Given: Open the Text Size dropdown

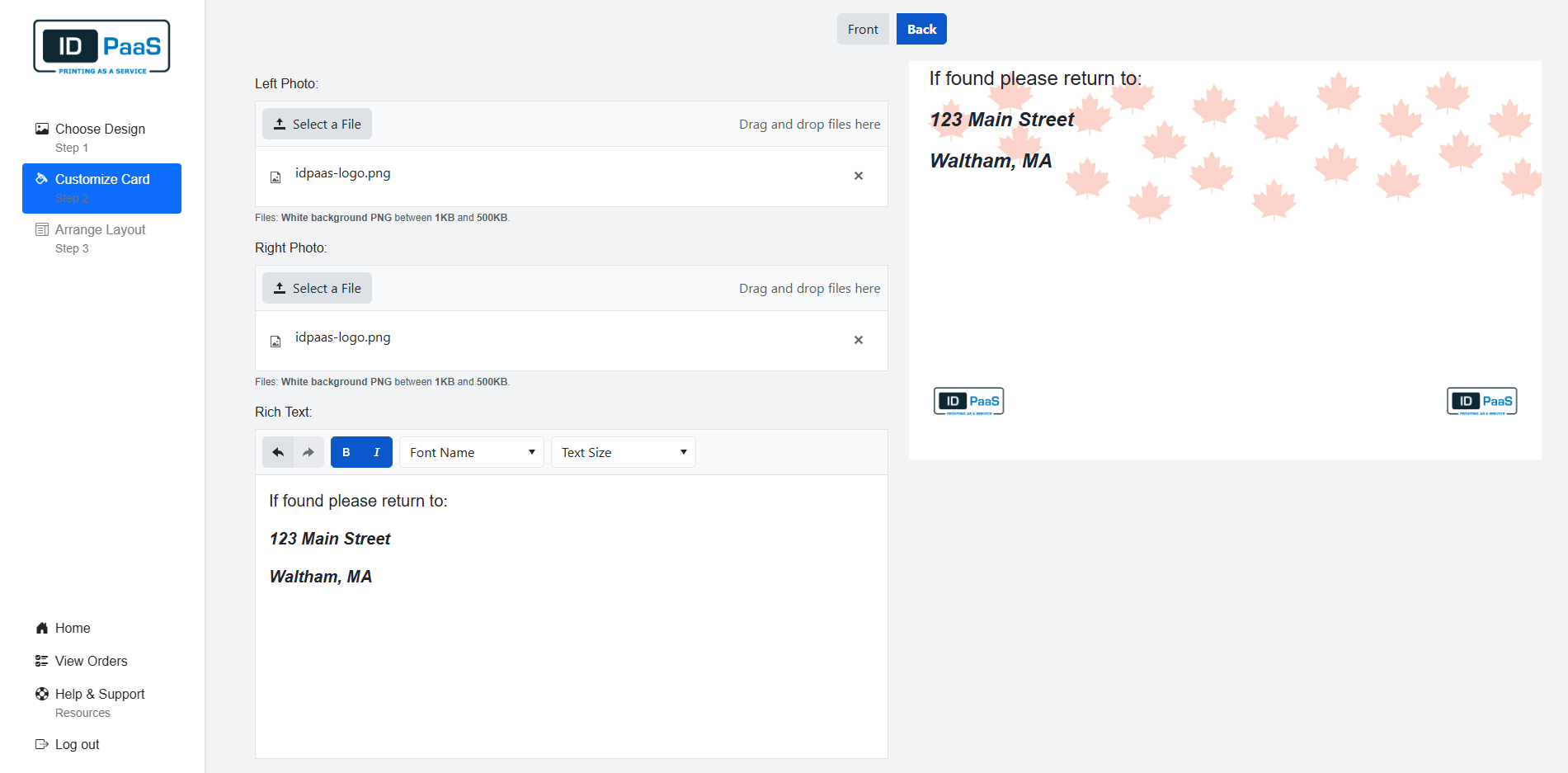Looking at the screenshot, I should [x=623, y=452].
